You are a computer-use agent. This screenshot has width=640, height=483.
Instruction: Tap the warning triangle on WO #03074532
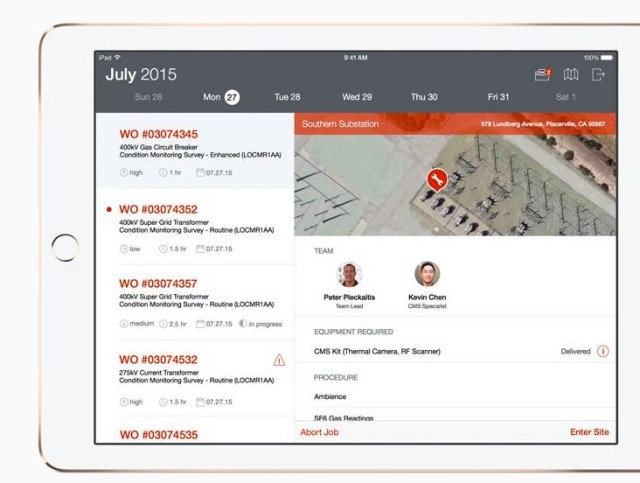pyautogui.click(x=278, y=360)
